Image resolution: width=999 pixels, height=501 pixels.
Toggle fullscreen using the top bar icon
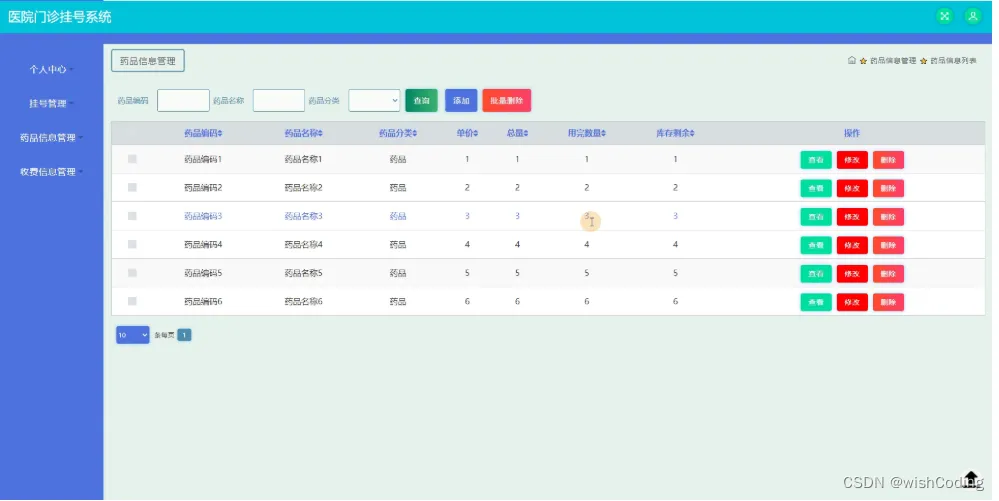(x=944, y=17)
